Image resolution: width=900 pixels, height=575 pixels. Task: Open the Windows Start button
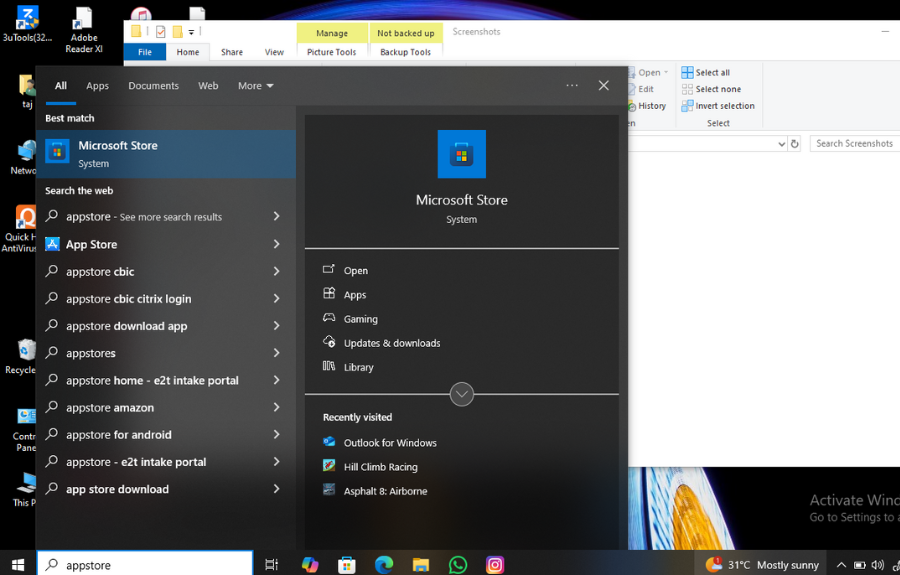click(x=18, y=565)
